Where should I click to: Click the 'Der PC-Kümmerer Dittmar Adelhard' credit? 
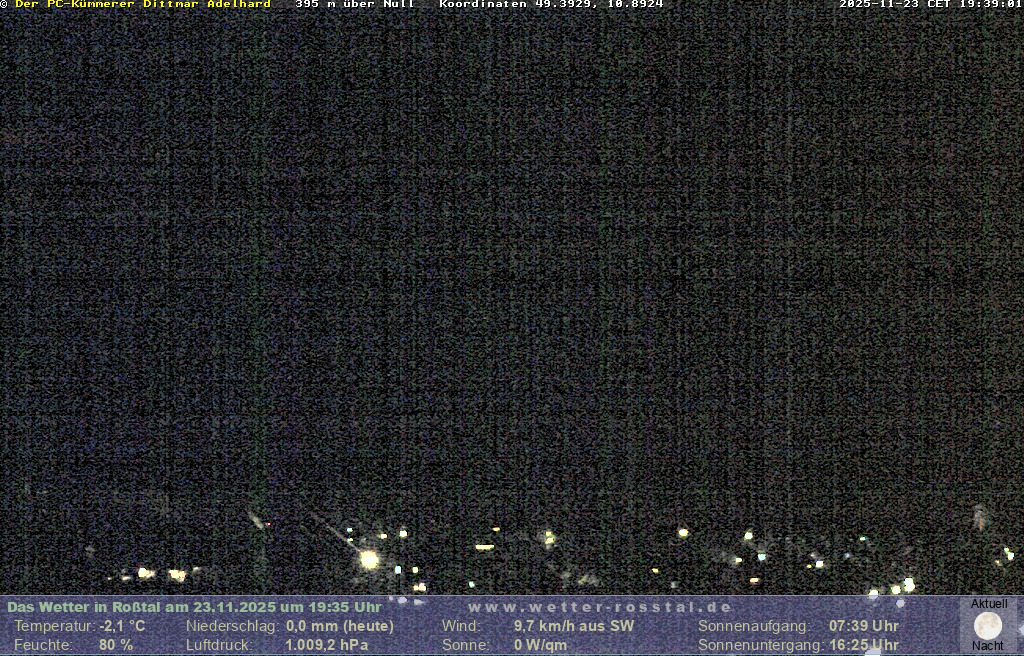pyautogui.click(x=143, y=5)
